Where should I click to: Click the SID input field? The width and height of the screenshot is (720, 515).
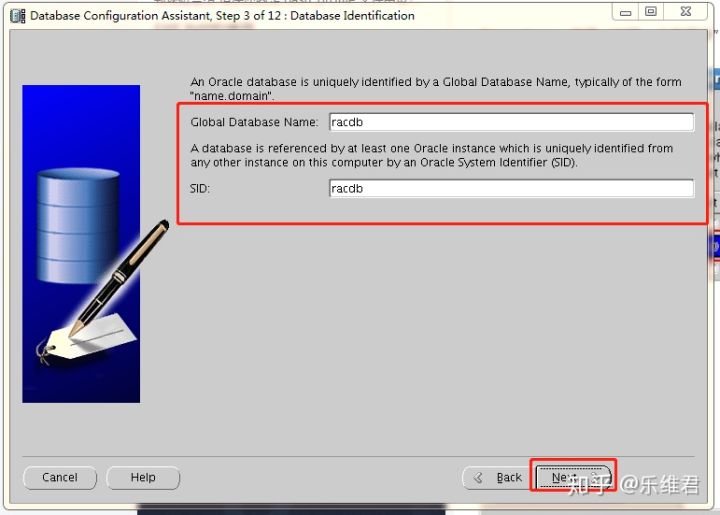(x=512, y=188)
